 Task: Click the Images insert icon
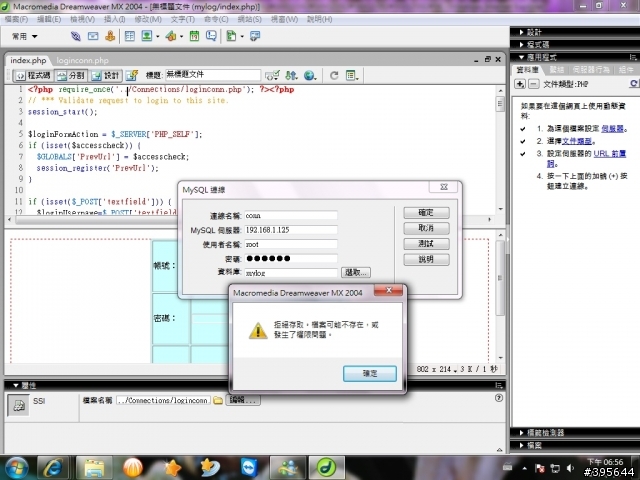tap(147, 36)
